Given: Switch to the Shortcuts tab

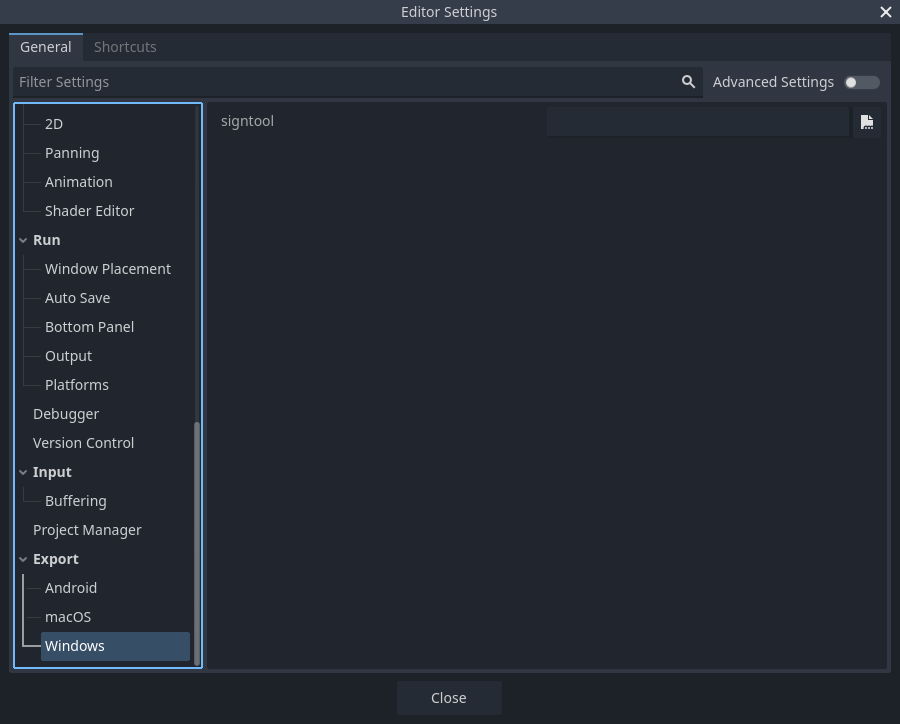Looking at the screenshot, I should pos(125,47).
